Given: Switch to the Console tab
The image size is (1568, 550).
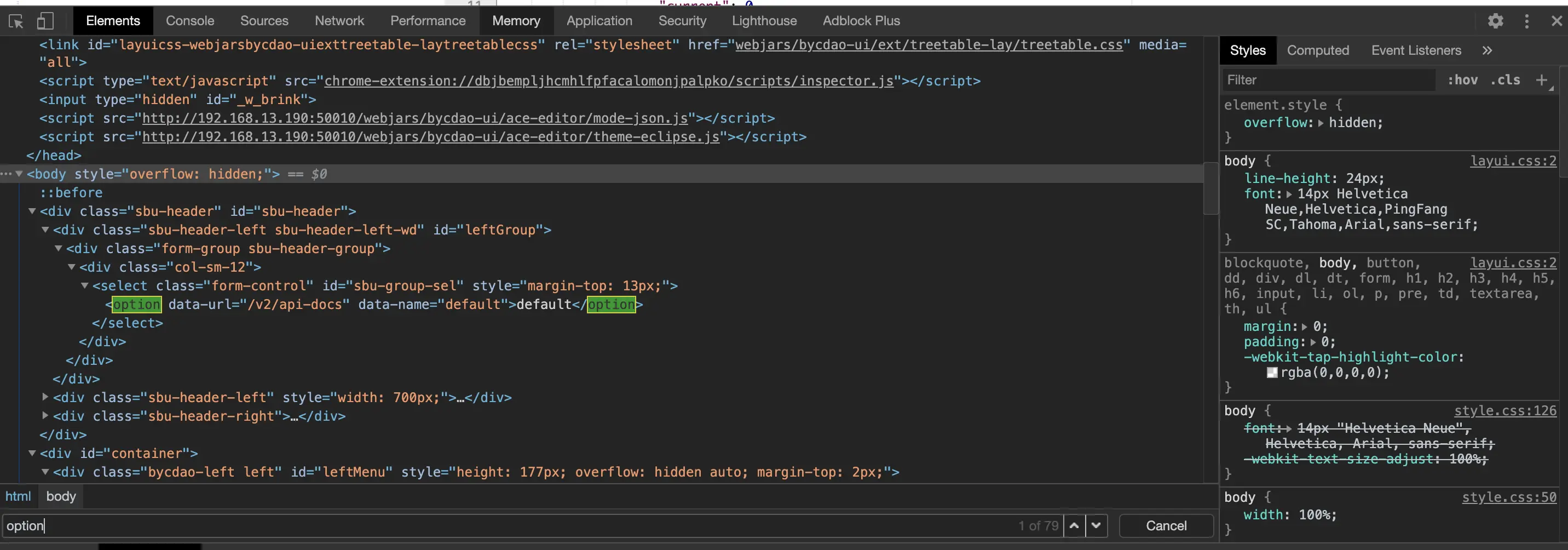Looking at the screenshot, I should point(190,21).
